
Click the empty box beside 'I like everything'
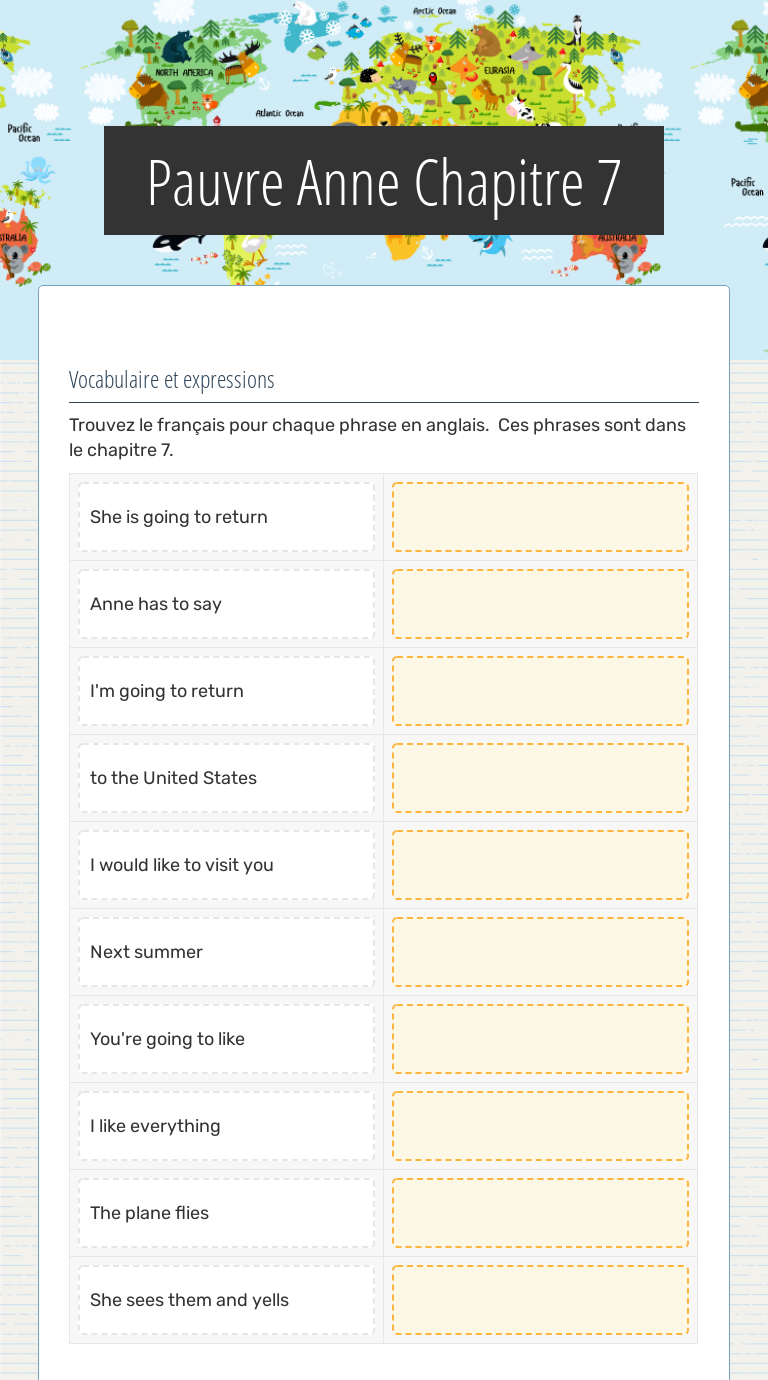click(x=540, y=1126)
